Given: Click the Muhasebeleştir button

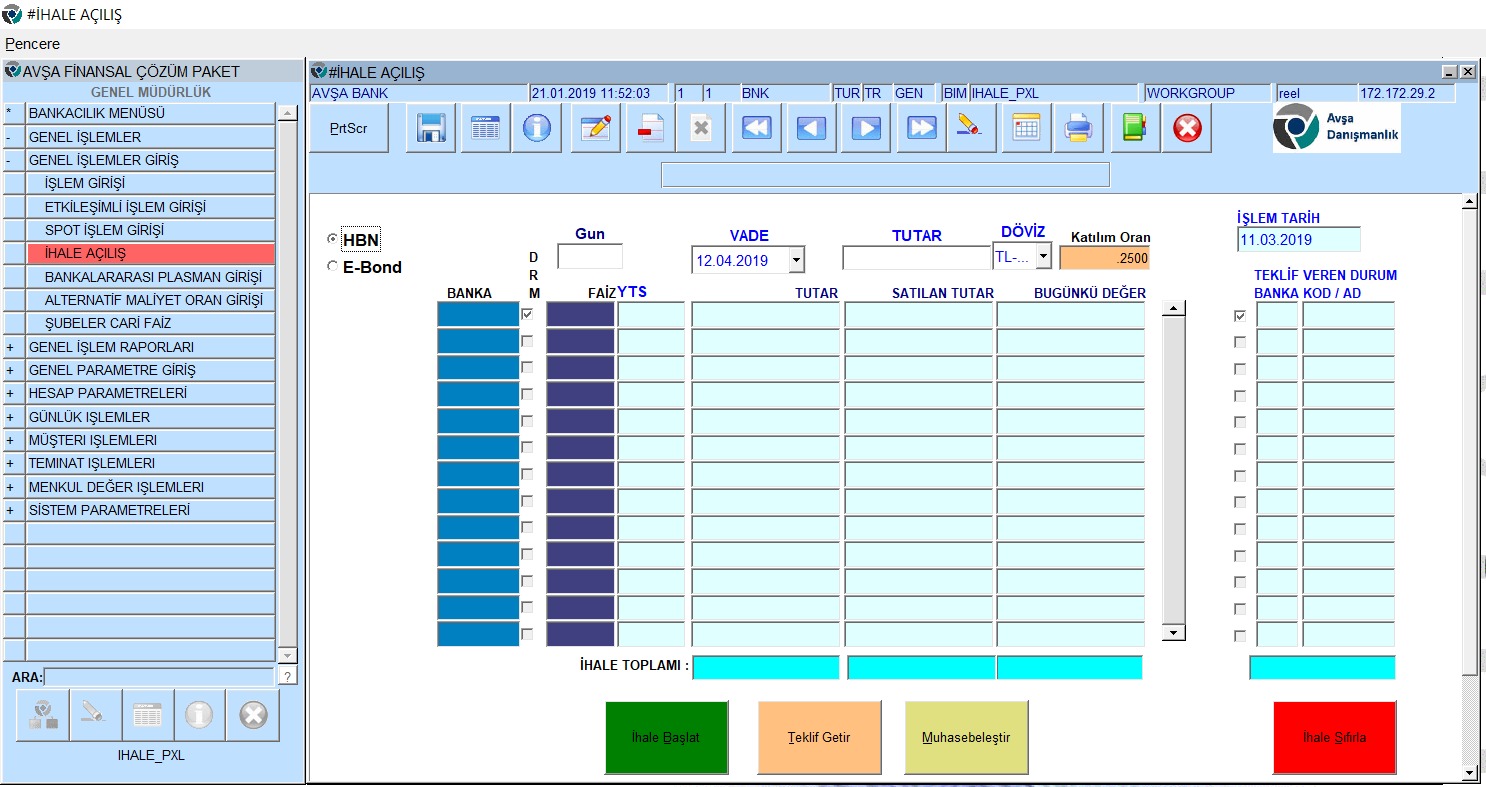Looking at the screenshot, I should tap(966, 737).
